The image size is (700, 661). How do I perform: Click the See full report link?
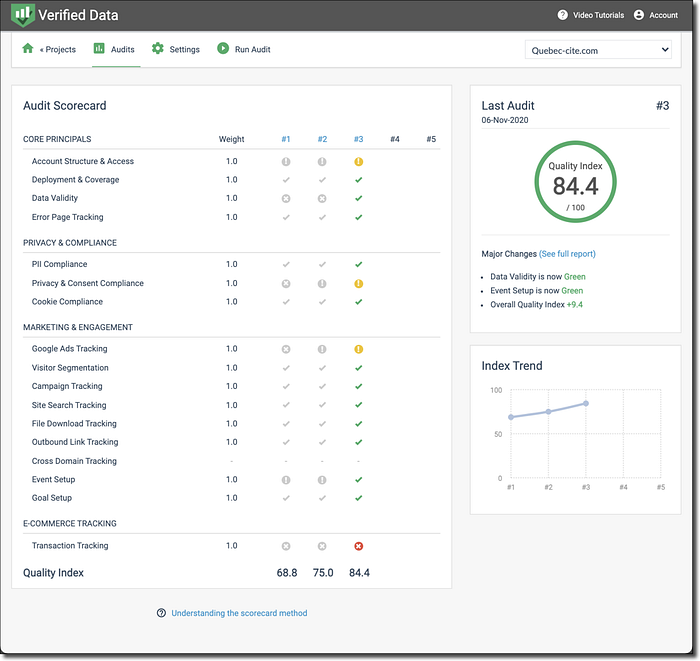click(567, 254)
